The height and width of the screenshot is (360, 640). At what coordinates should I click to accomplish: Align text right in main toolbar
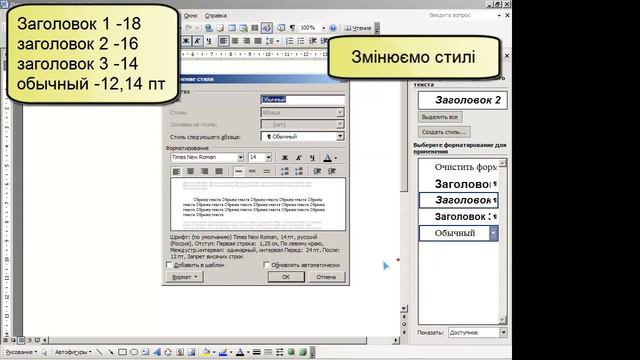pos(246,41)
